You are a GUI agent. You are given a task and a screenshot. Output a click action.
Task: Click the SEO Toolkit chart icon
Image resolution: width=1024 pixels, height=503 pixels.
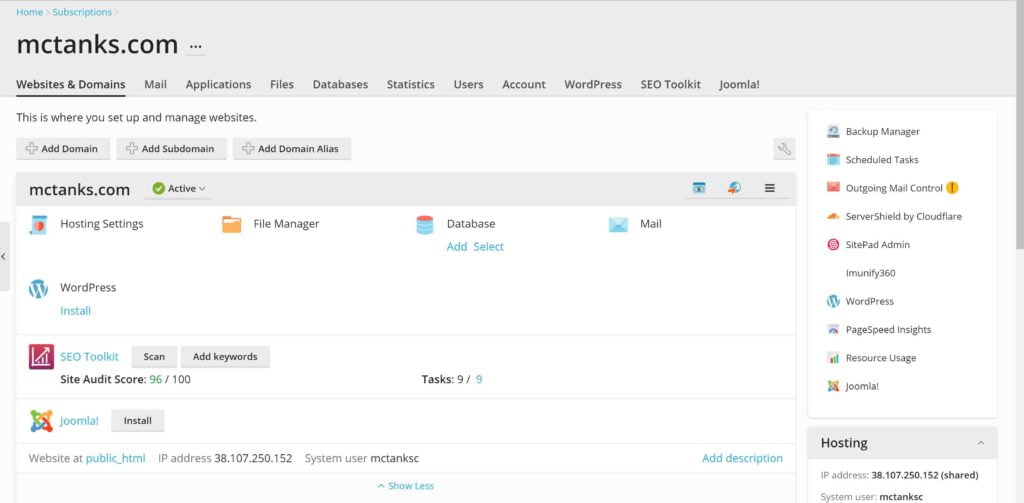click(41, 357)
